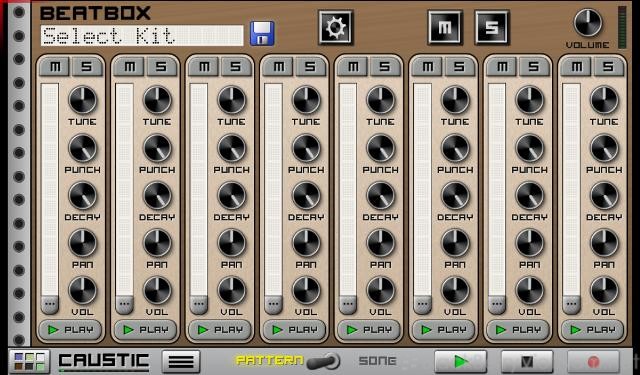Play channel 8 sample
The width and height of the screenshot is (640, 375).
[x=592, y=330]
